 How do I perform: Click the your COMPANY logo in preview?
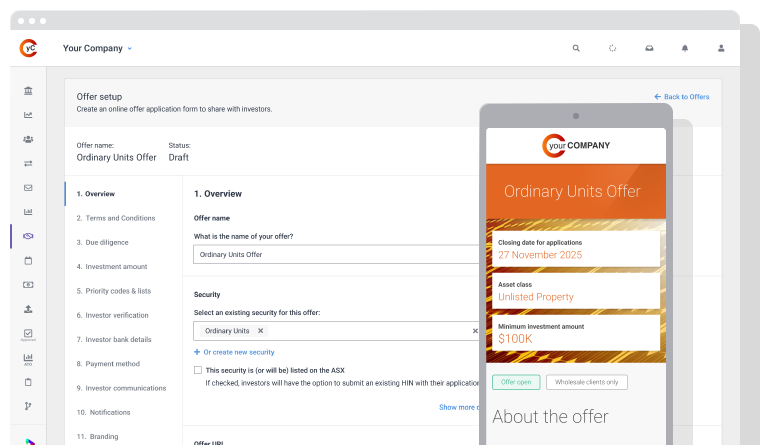[576, 146]
